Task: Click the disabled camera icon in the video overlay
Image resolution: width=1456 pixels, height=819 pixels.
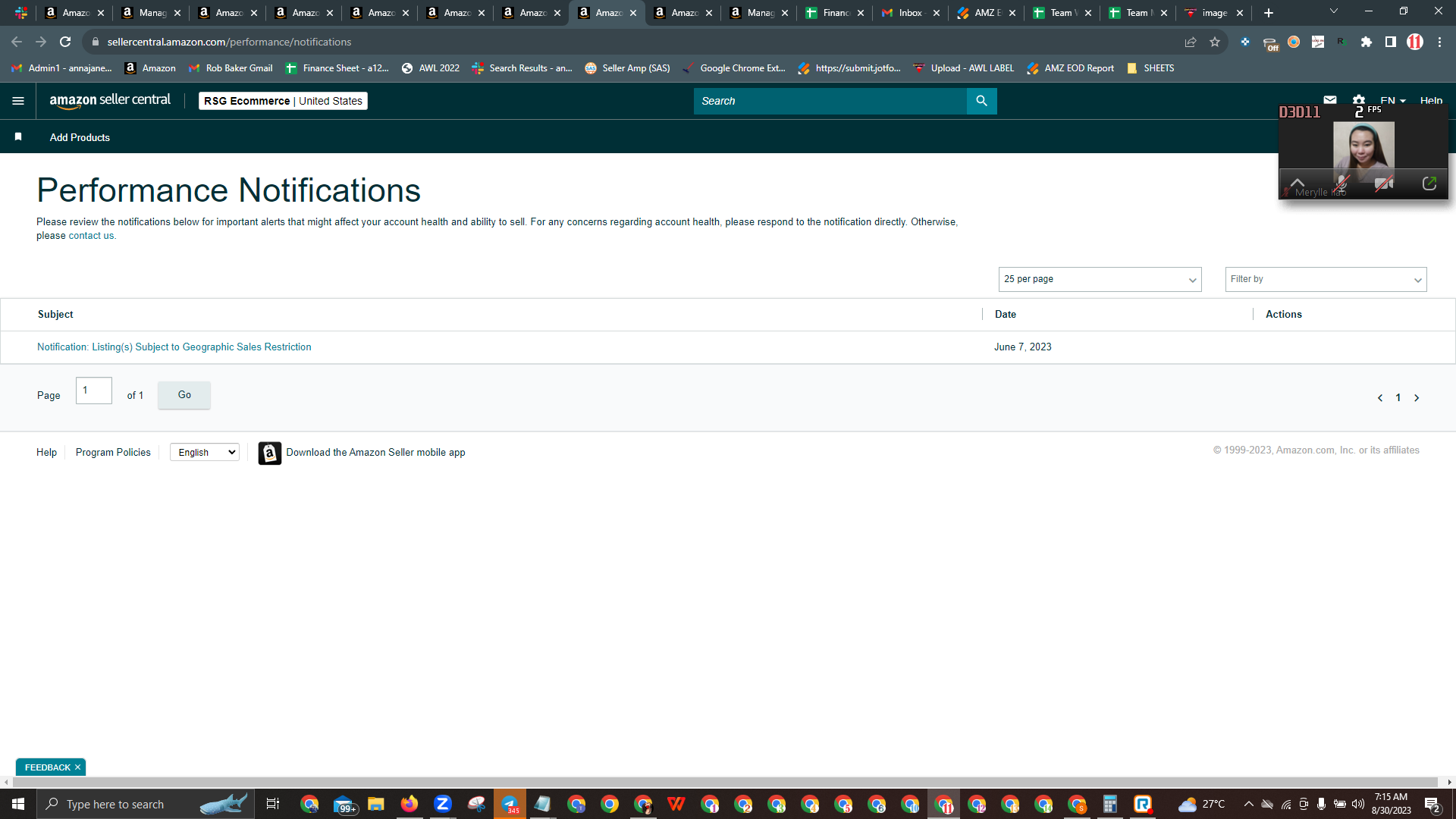Action: pyautogui.click(x=1384, y=184)
